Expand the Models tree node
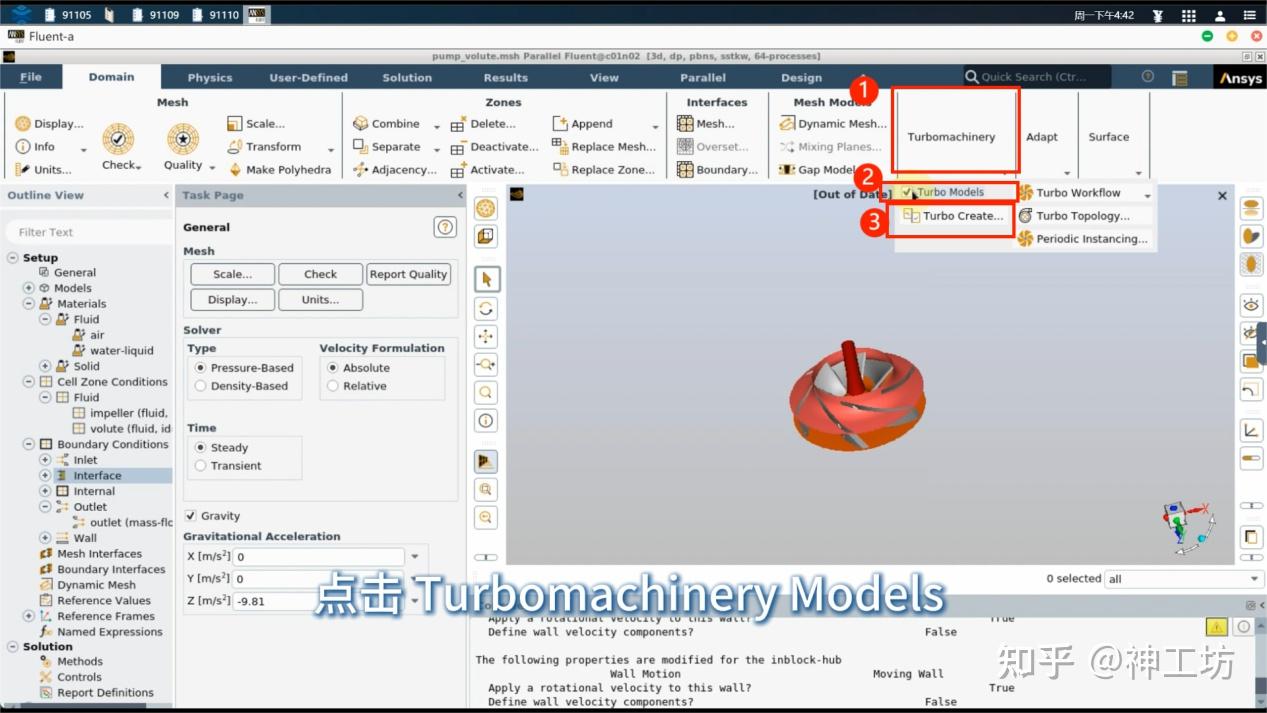The width and height of the screenshot is (1267, 713). pyautogui.click(x=29, y=288)
